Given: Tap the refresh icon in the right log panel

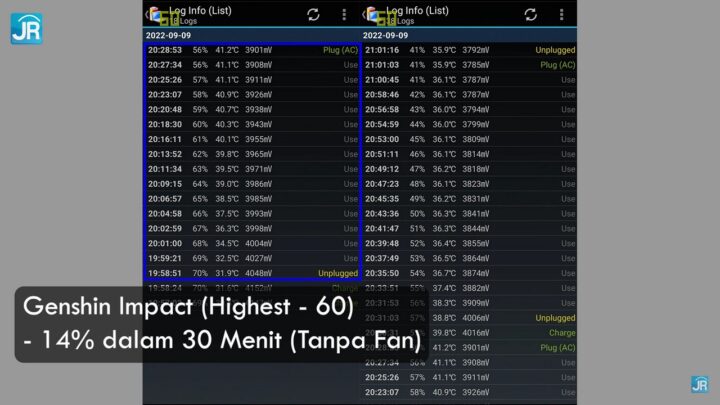Looking at the screenshot, I should (x=530, y=15).
